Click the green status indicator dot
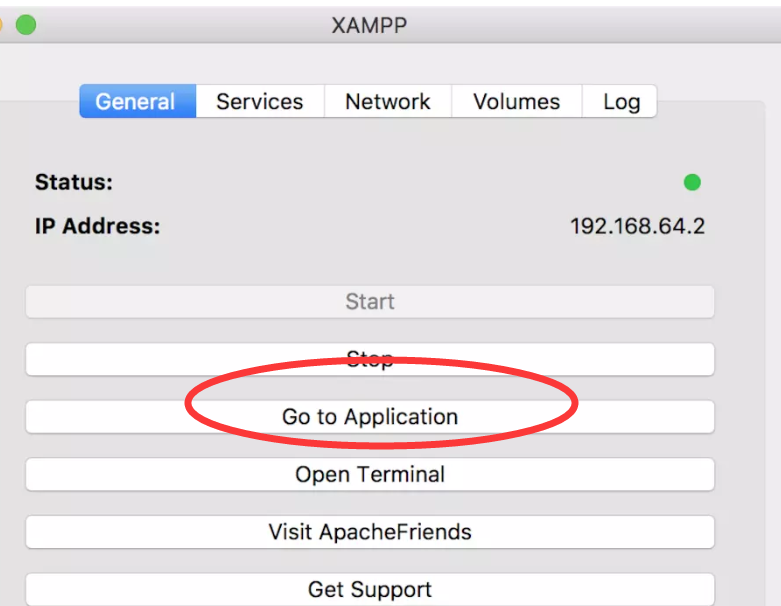Image resolution: width=781 pixels, height=606 pixels. click(692, 182)
